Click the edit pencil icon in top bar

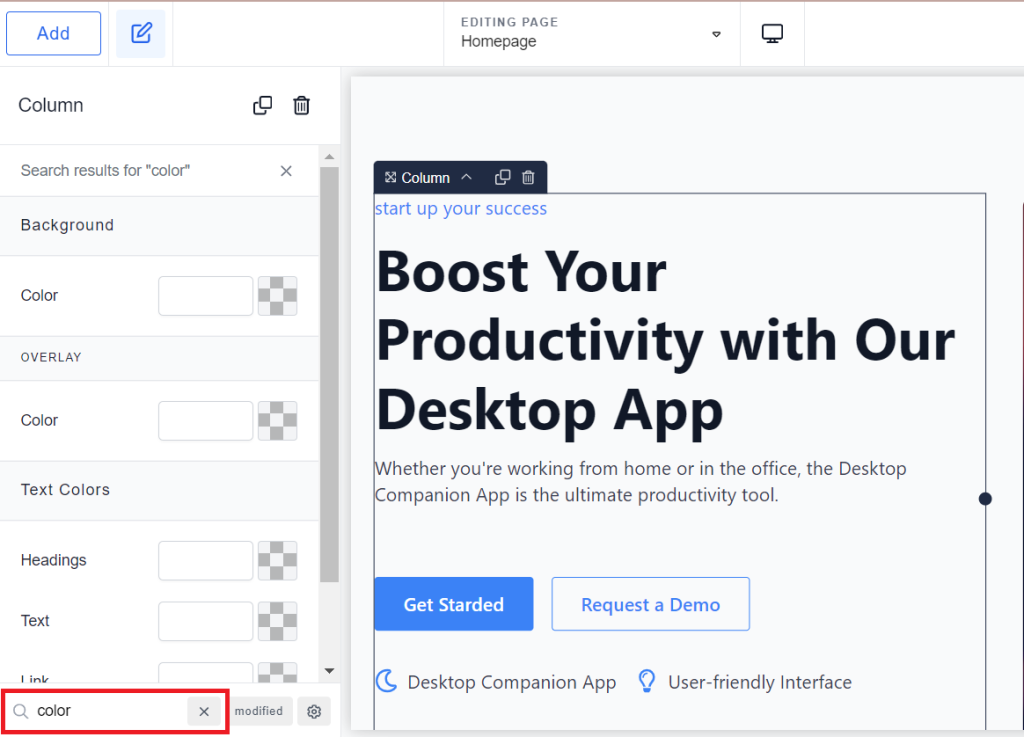(141, 33)
